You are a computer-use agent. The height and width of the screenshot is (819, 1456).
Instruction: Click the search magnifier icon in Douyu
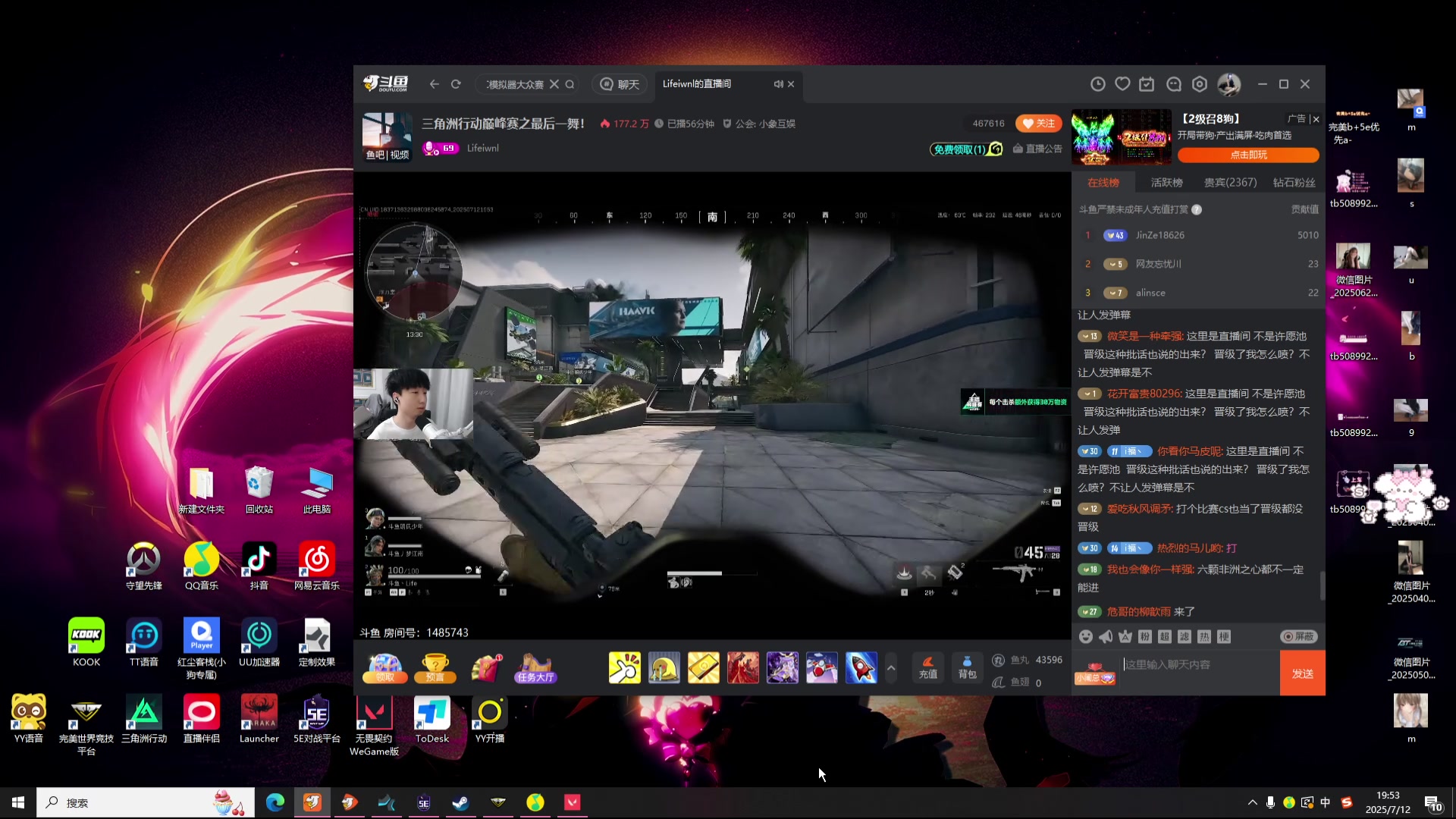pos(570,84)
